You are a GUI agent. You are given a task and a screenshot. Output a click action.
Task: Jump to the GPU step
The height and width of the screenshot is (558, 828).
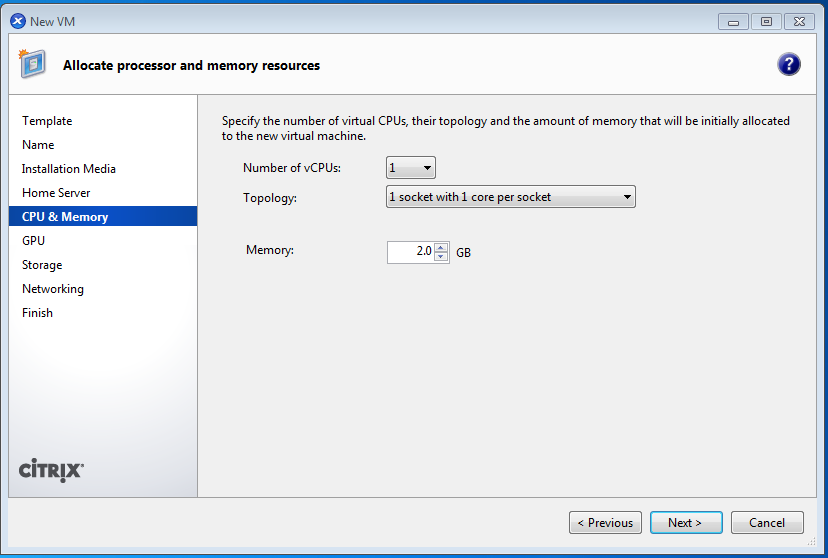(x=33, y=241)
